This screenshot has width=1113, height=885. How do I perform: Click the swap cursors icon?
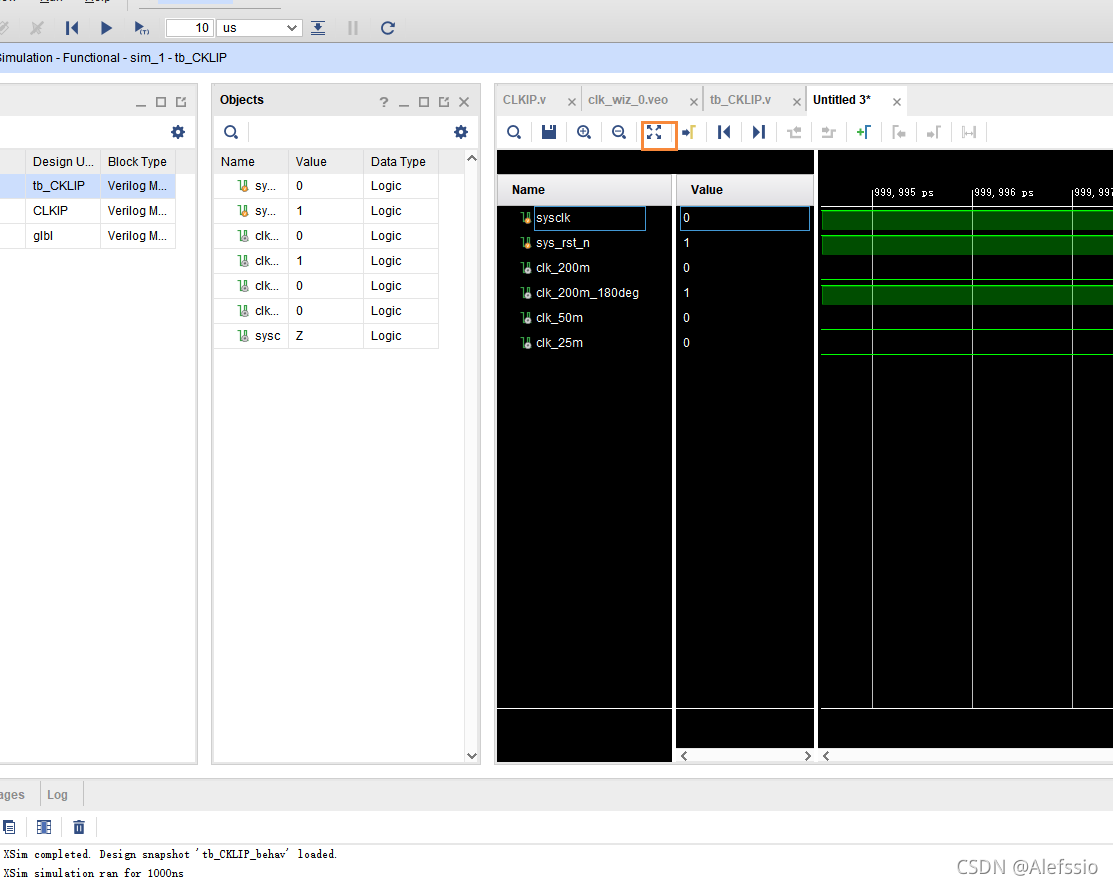968,132
